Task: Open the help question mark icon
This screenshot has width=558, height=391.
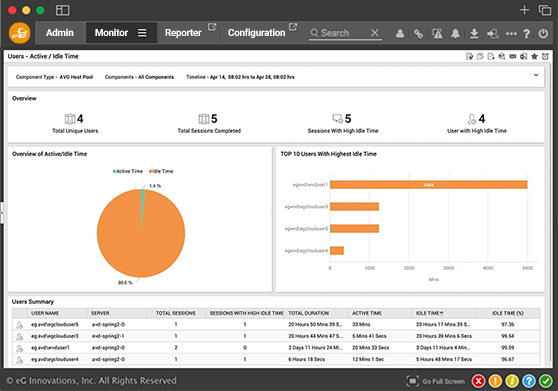Action: click(x=526, y=33)
